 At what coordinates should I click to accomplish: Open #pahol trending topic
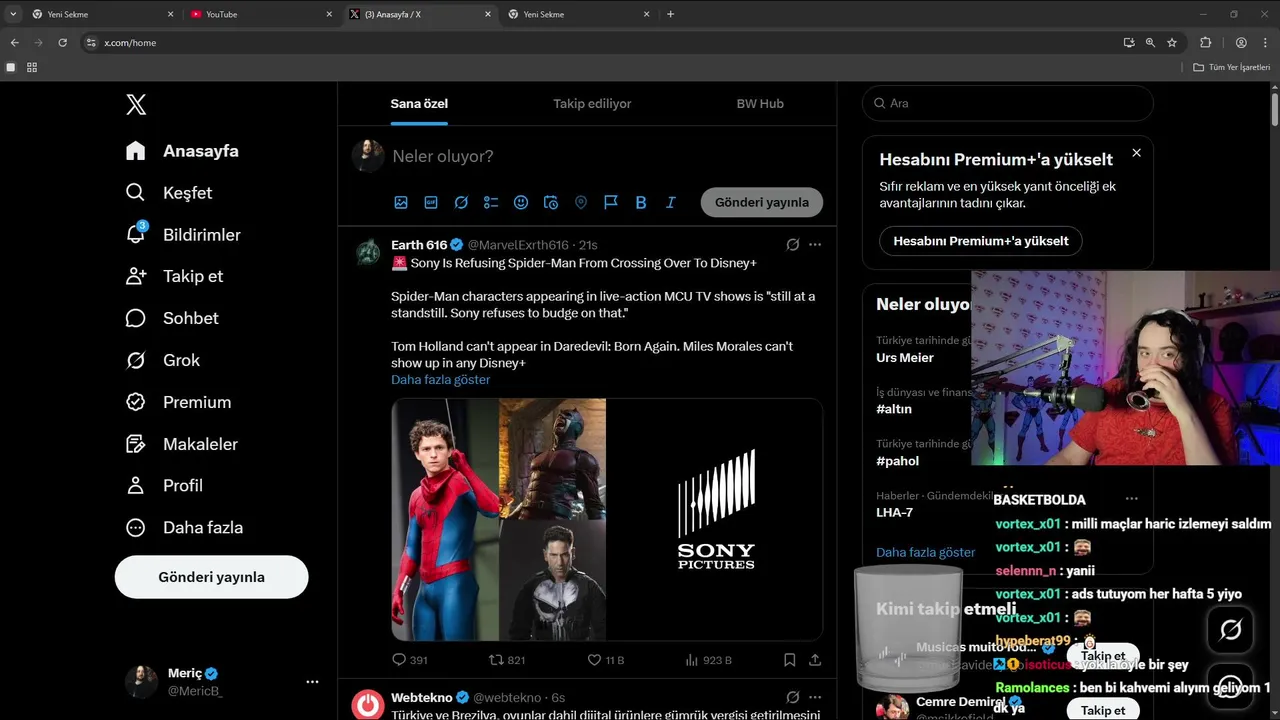pos(897,461)
